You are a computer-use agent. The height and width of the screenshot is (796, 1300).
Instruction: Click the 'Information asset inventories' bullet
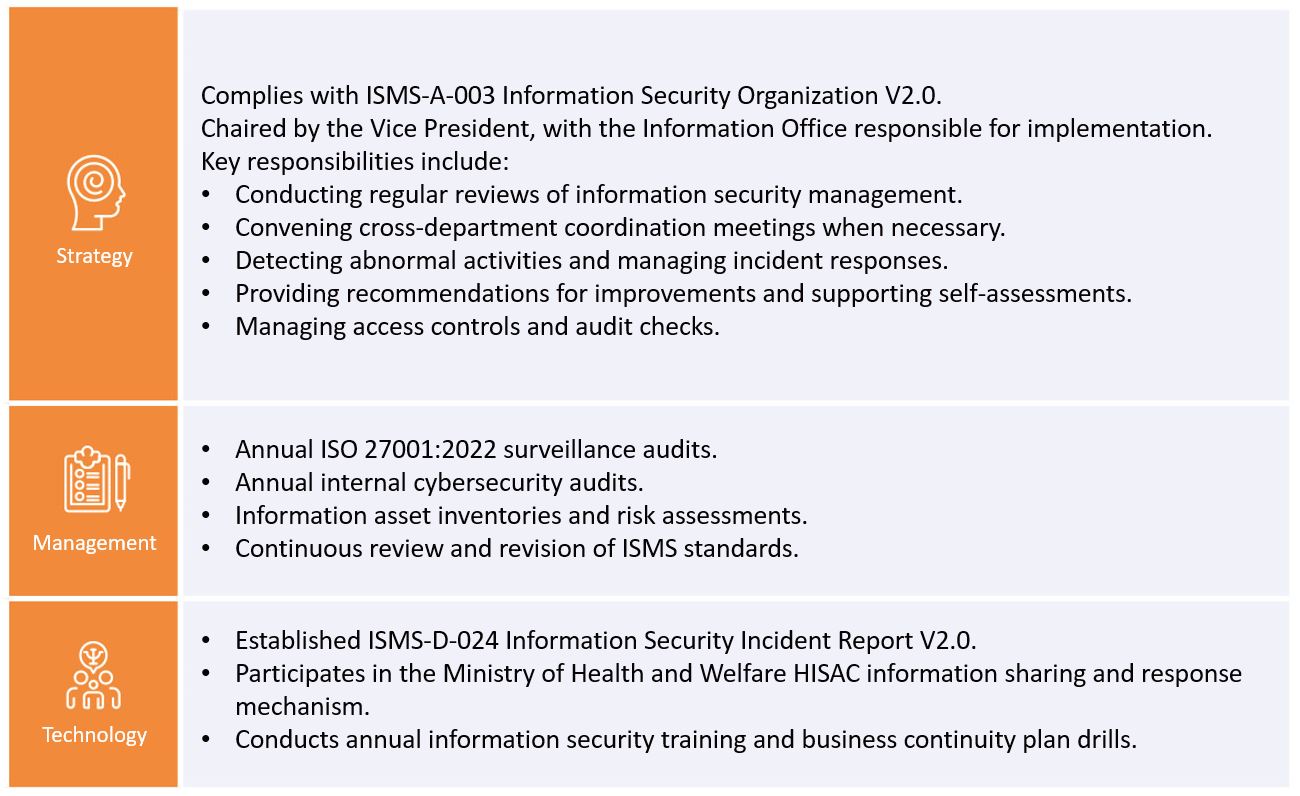[x=521, y=516]
